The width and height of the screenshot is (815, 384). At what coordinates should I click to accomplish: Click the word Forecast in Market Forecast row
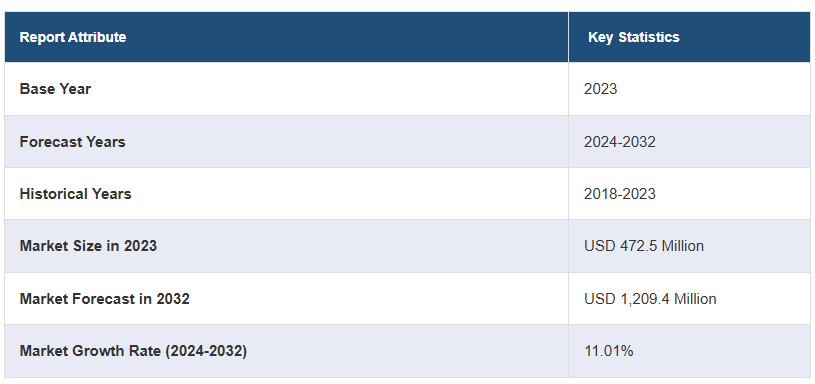tap(96, 299)
